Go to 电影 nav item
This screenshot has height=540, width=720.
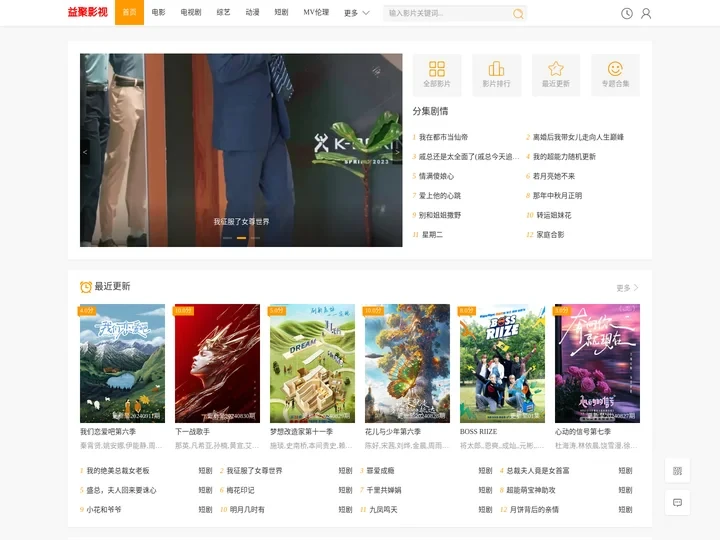click(158, 12)
